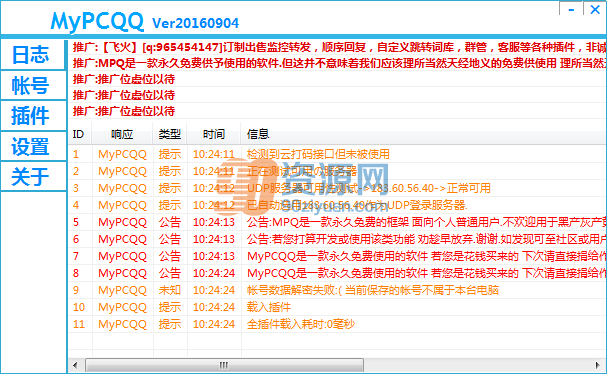Select log row 11 about 全插件载入耗时
This screenshot has width=607, height=374.
(338, 324)
